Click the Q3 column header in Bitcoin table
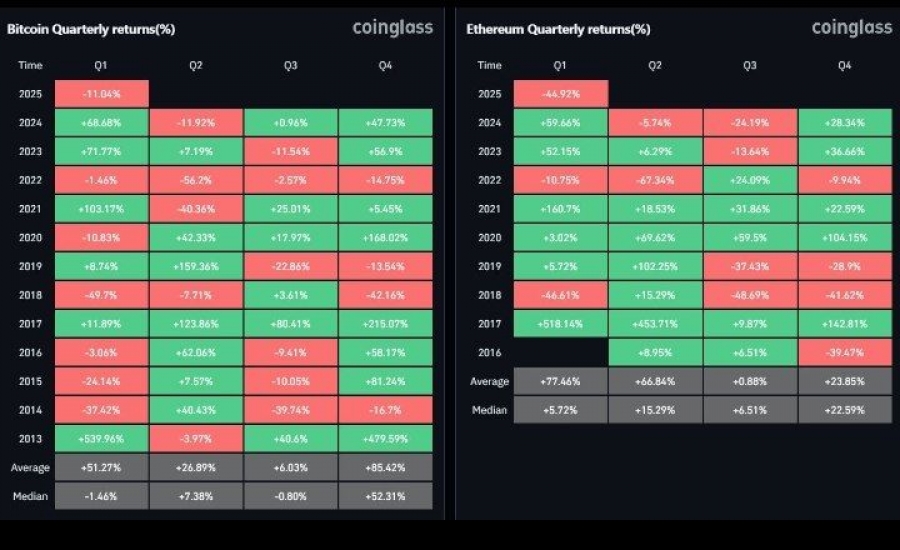900x550 pixels. [290, 65]
